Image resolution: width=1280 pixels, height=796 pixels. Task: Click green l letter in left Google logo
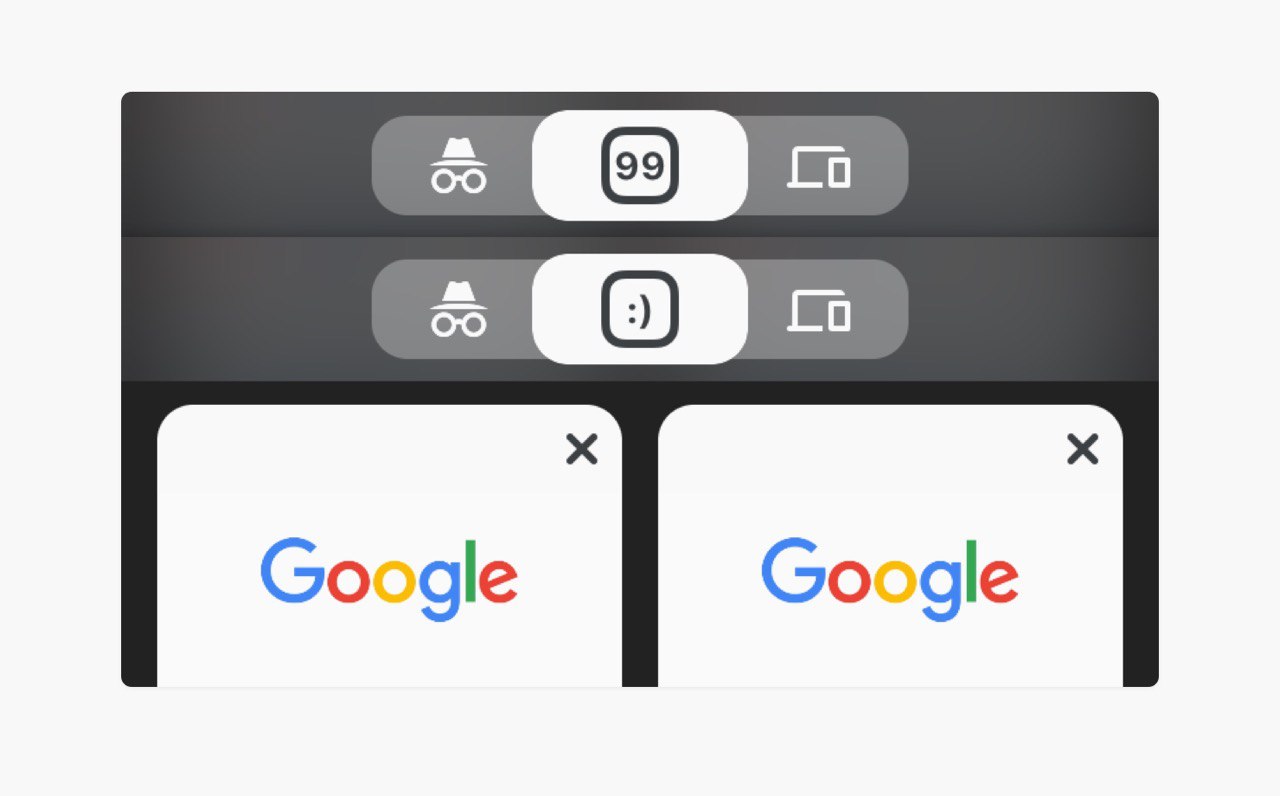471,569
